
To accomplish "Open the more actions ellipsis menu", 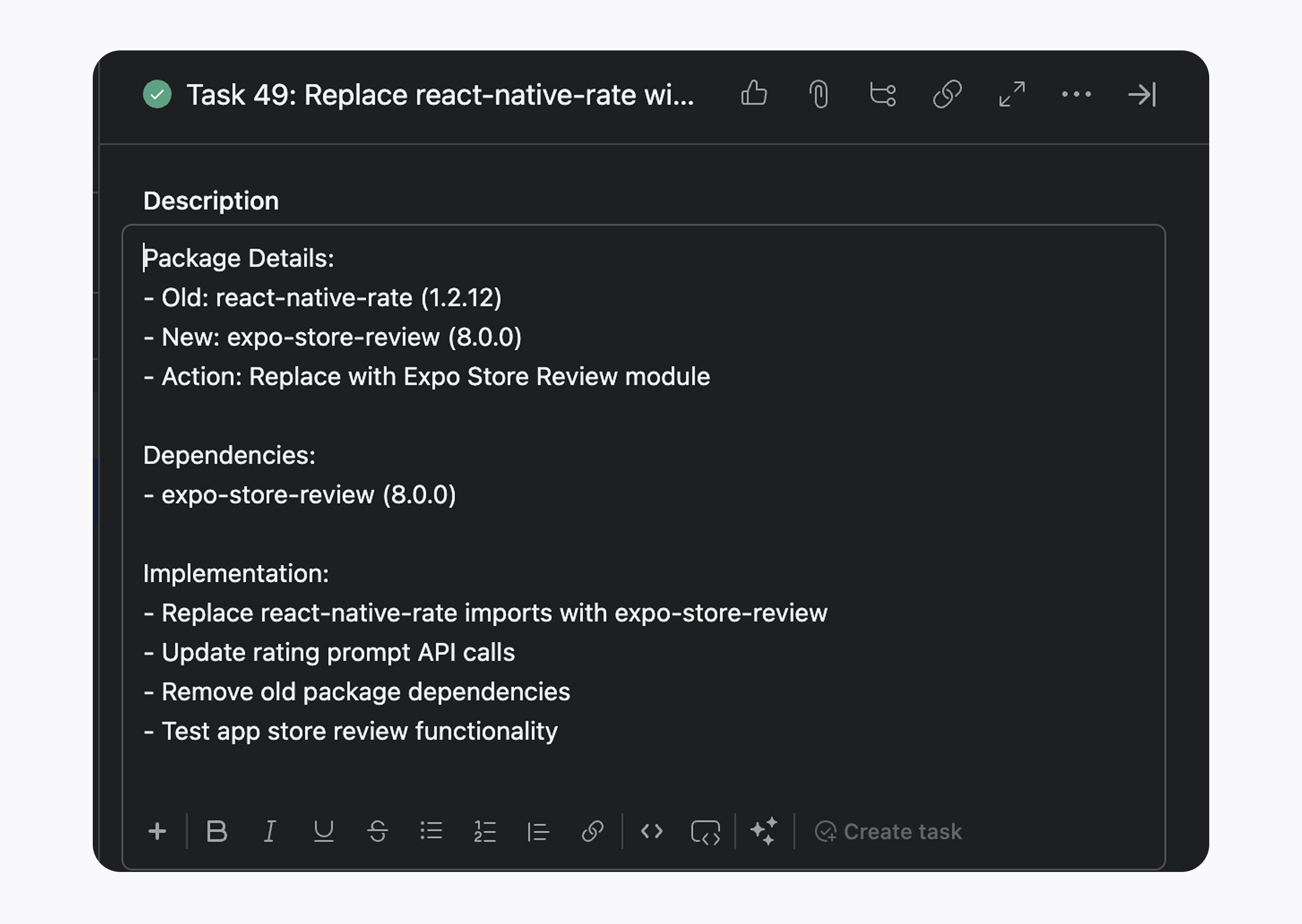I will pos(1077,94).
